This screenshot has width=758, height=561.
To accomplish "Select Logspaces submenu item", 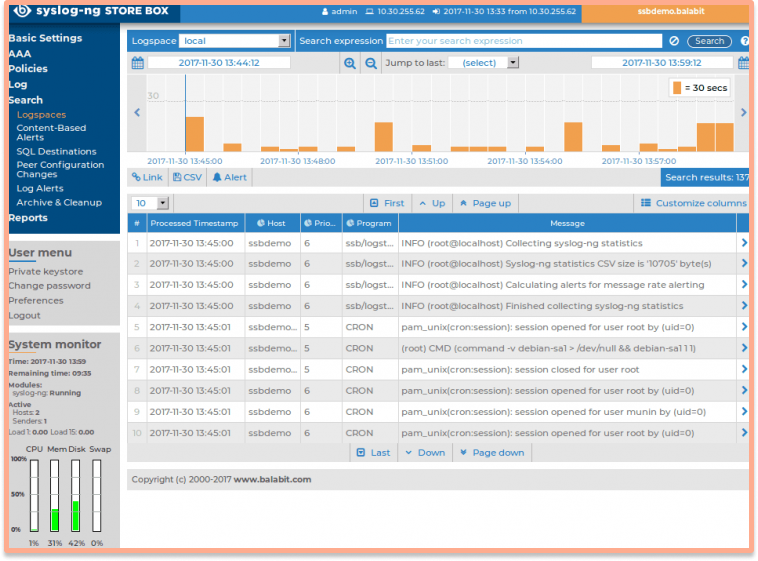I will (42, 115).
